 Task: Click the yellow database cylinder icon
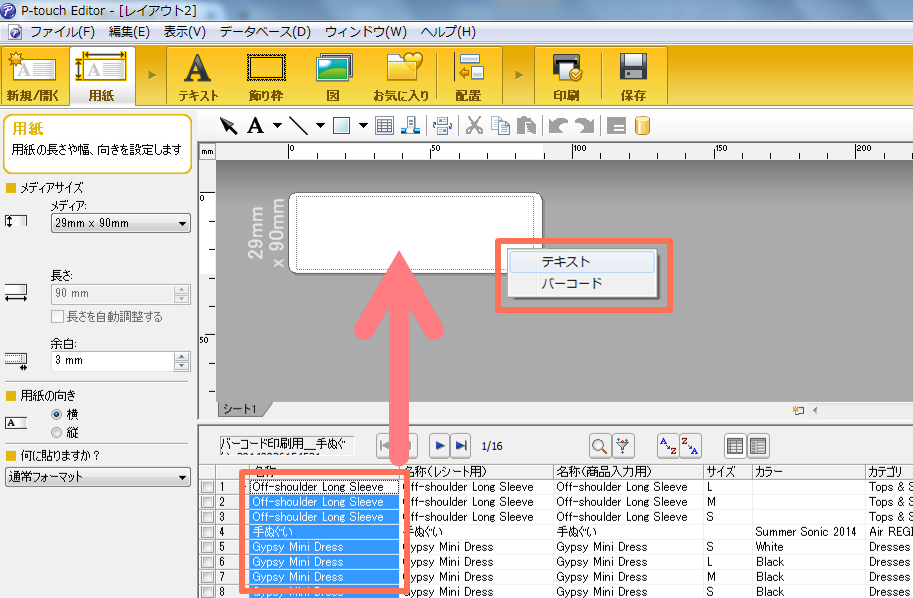coord(642,126)
